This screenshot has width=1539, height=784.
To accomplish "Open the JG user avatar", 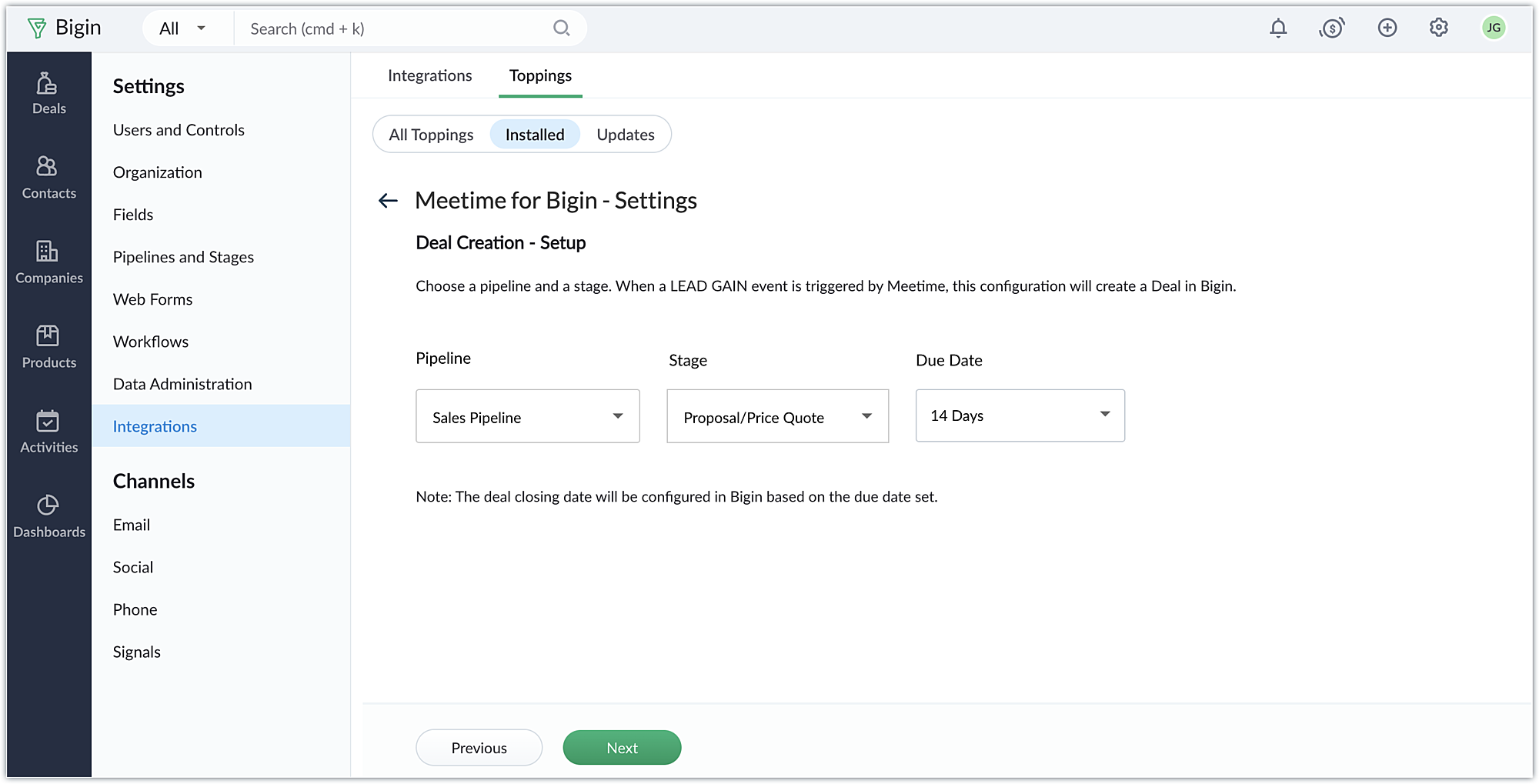I will pyautogui.click(x=1494, y=28).
